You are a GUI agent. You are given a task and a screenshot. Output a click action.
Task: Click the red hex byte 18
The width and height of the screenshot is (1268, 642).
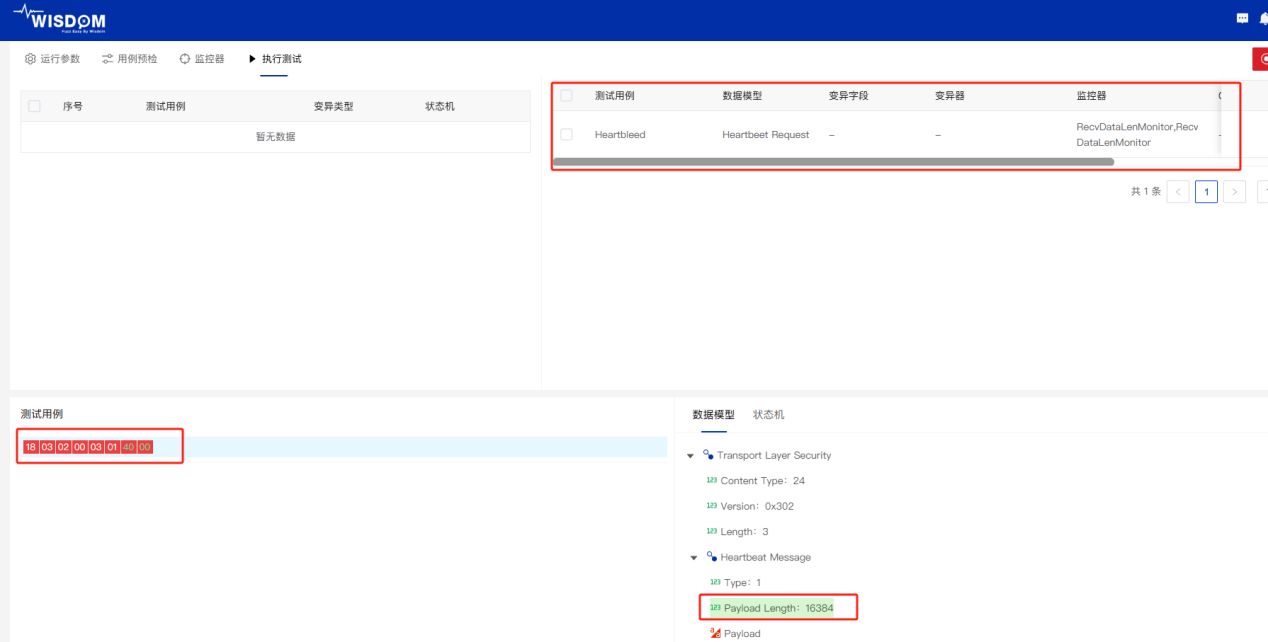pyautogui.click(x=30, y=447)
